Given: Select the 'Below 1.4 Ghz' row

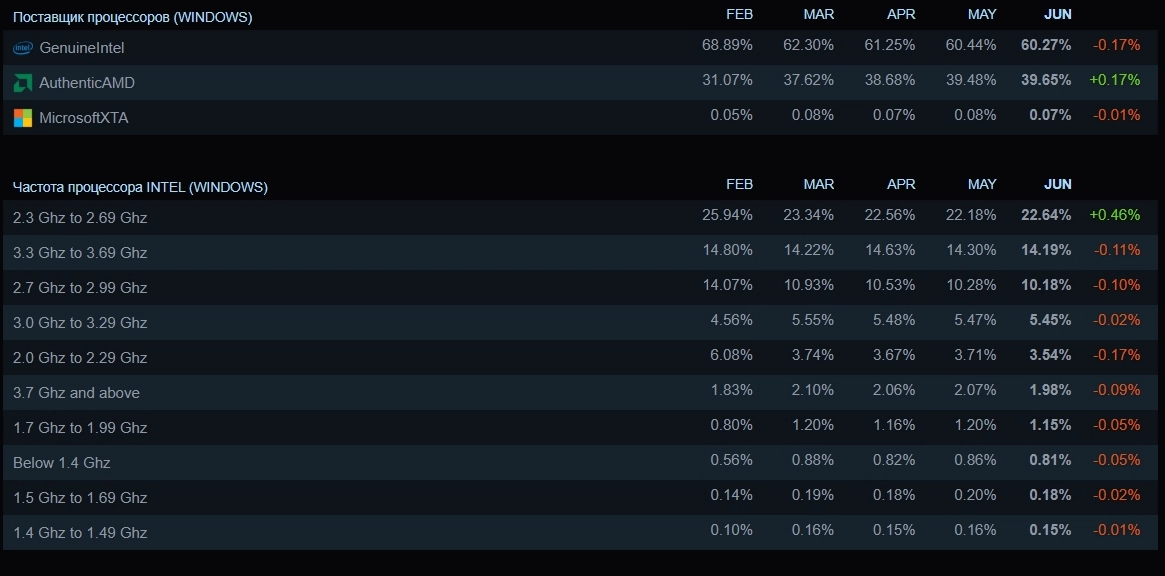Looking at the screenshot, I should [62, 463].
